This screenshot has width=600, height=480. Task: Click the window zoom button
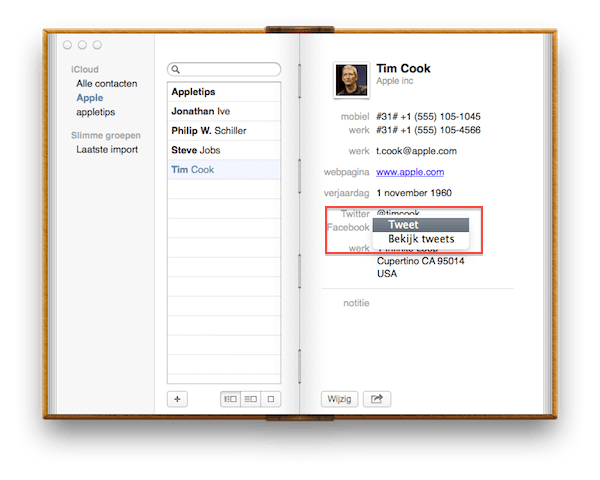coord(97,45)
